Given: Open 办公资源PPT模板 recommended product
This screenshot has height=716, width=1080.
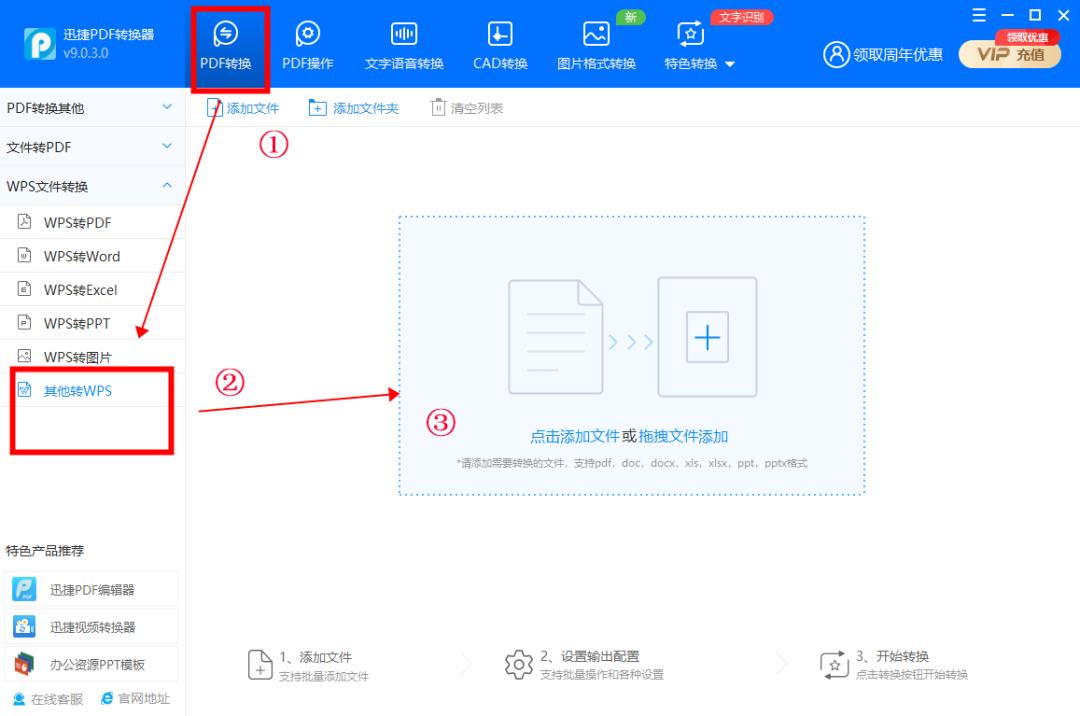Looking at the screenshot, I should click(91, 664).
